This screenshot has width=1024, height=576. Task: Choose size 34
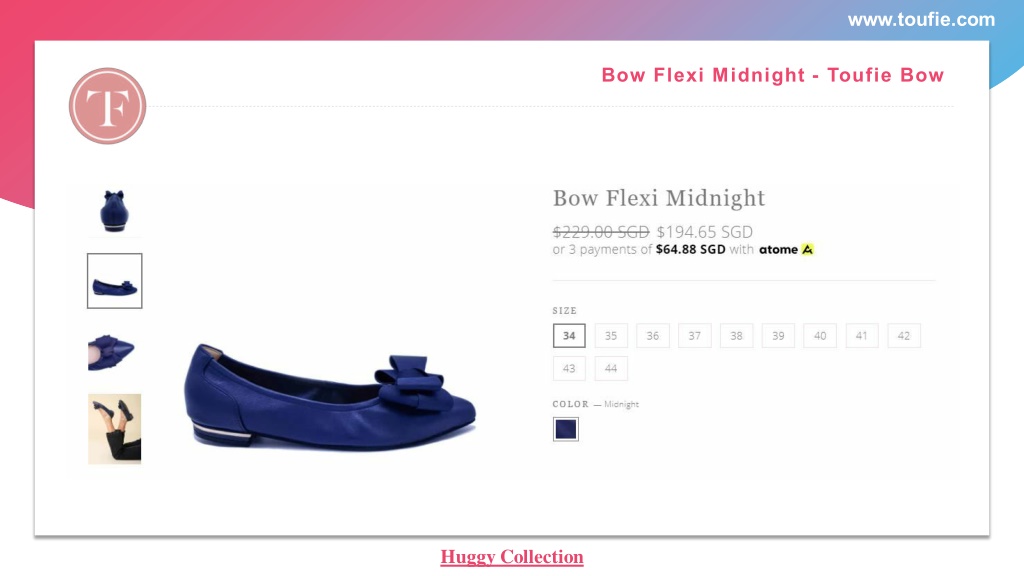(x=569, y=336)
